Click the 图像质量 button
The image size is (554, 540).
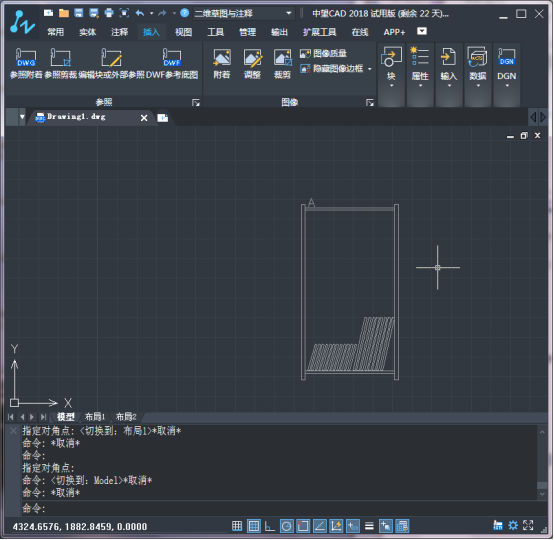pos(323,53)
